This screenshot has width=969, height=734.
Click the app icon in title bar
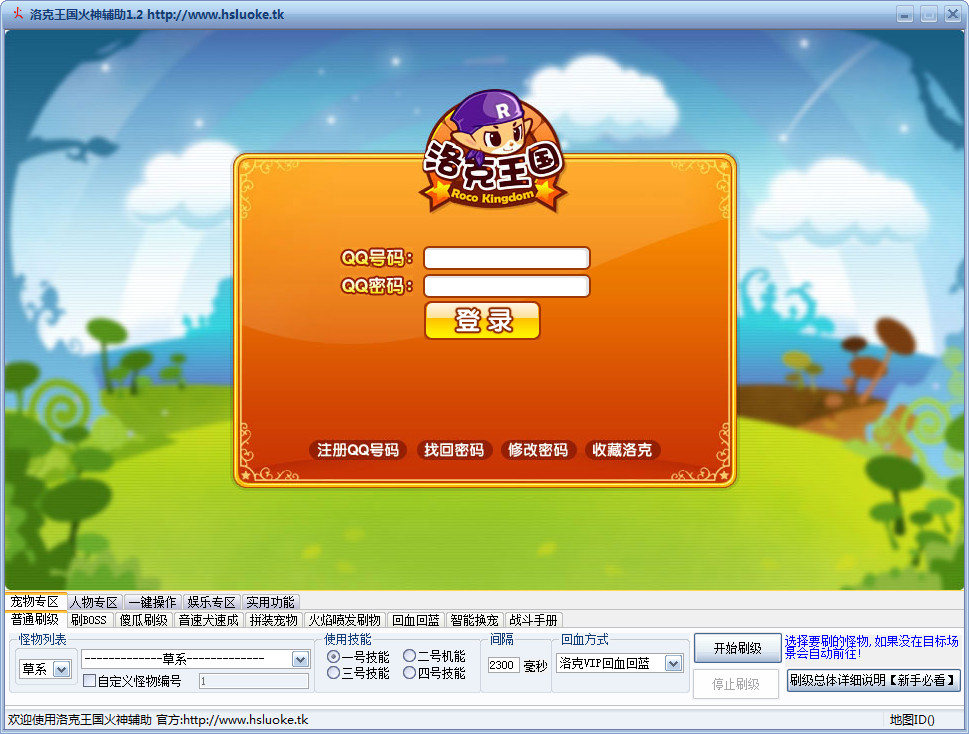point(18,14)
